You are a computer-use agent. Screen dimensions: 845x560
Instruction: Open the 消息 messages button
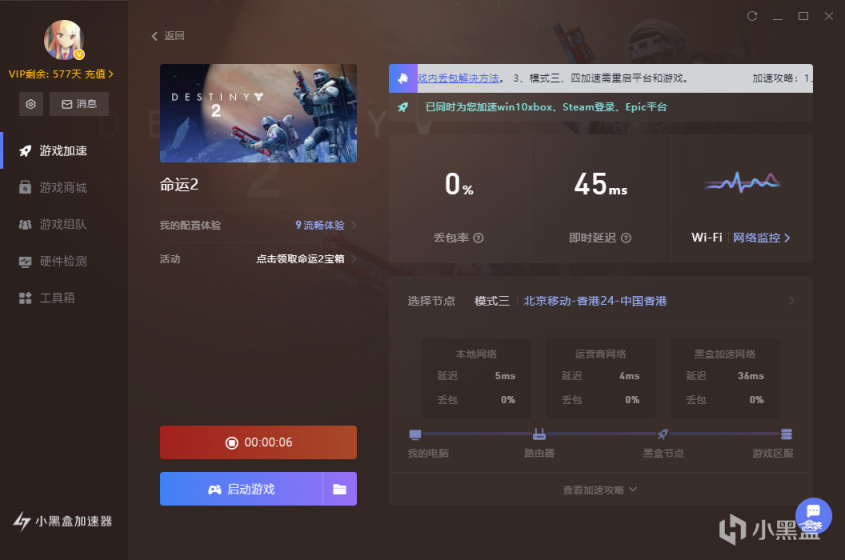pos(79,104)
